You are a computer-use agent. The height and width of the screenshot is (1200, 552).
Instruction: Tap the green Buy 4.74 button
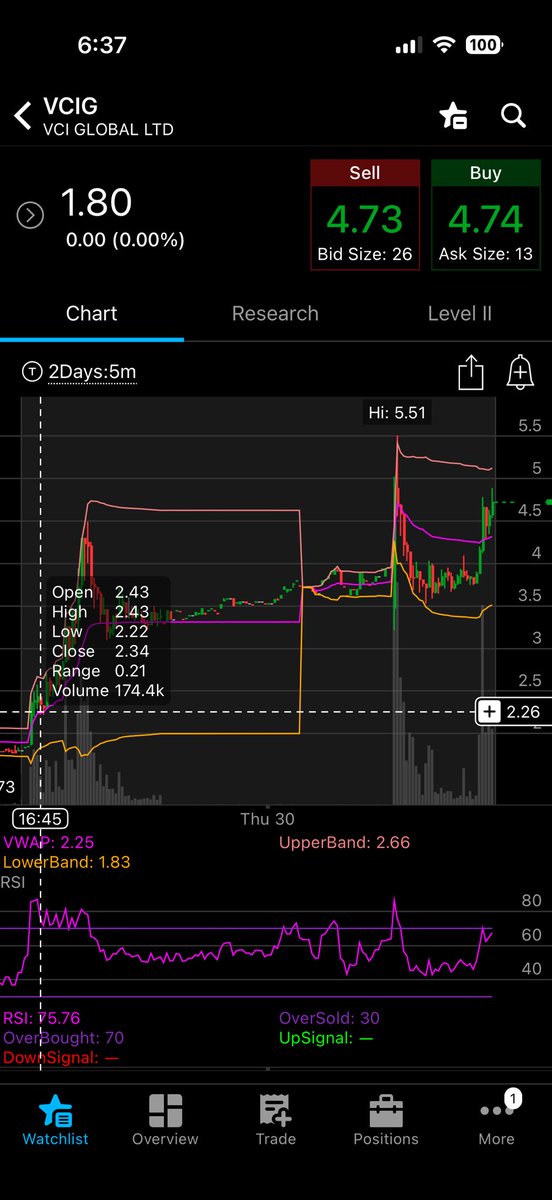tap(485, 214)
